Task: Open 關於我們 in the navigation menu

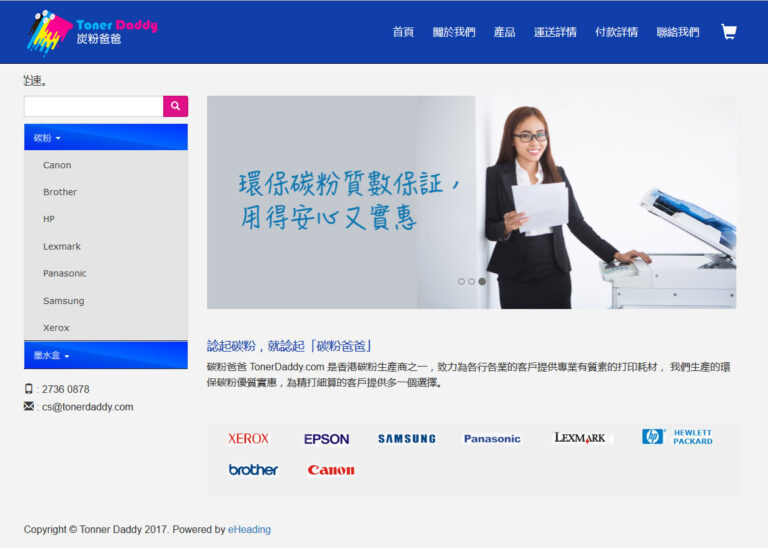Action: (454, 32)
